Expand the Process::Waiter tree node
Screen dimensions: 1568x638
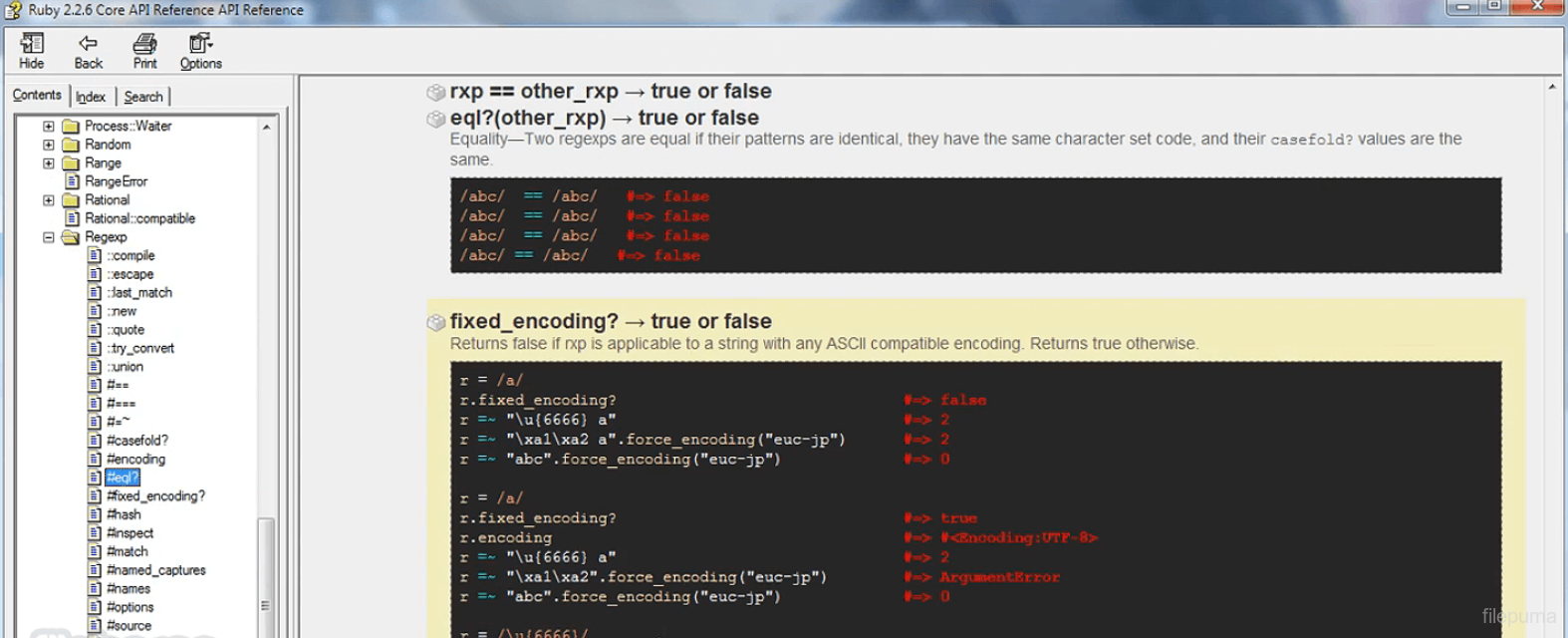click(x=48, y=127)
